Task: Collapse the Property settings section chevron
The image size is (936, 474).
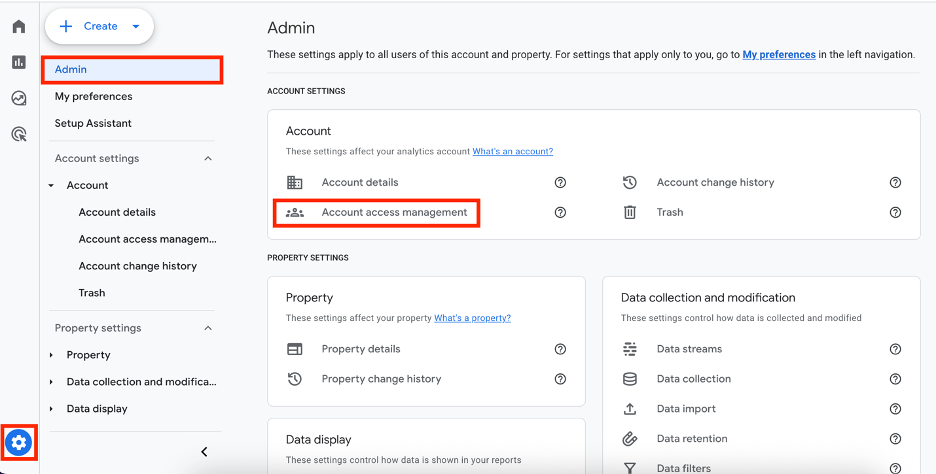Action: coord(208,328)
